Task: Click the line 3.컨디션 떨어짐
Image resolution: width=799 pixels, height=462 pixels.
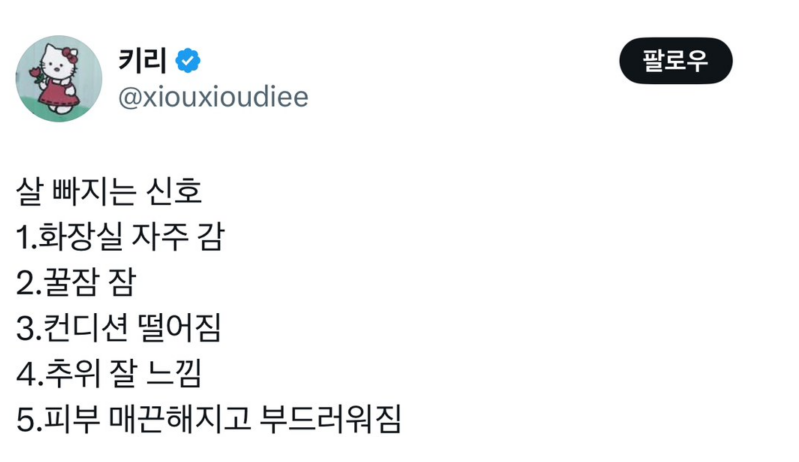Action: click(x=118, y=329)
